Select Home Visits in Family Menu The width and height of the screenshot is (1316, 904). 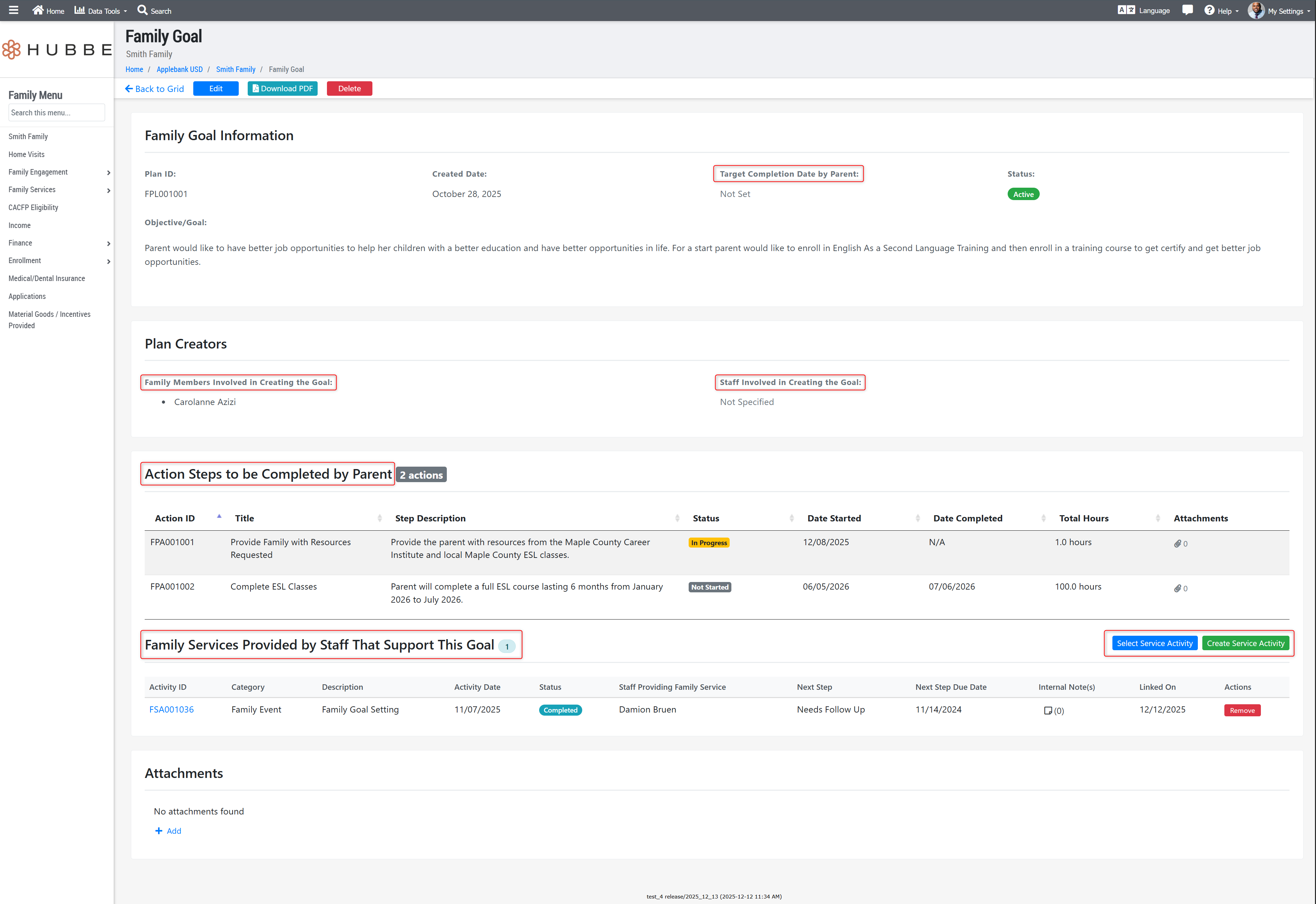(x=27, y=154)
